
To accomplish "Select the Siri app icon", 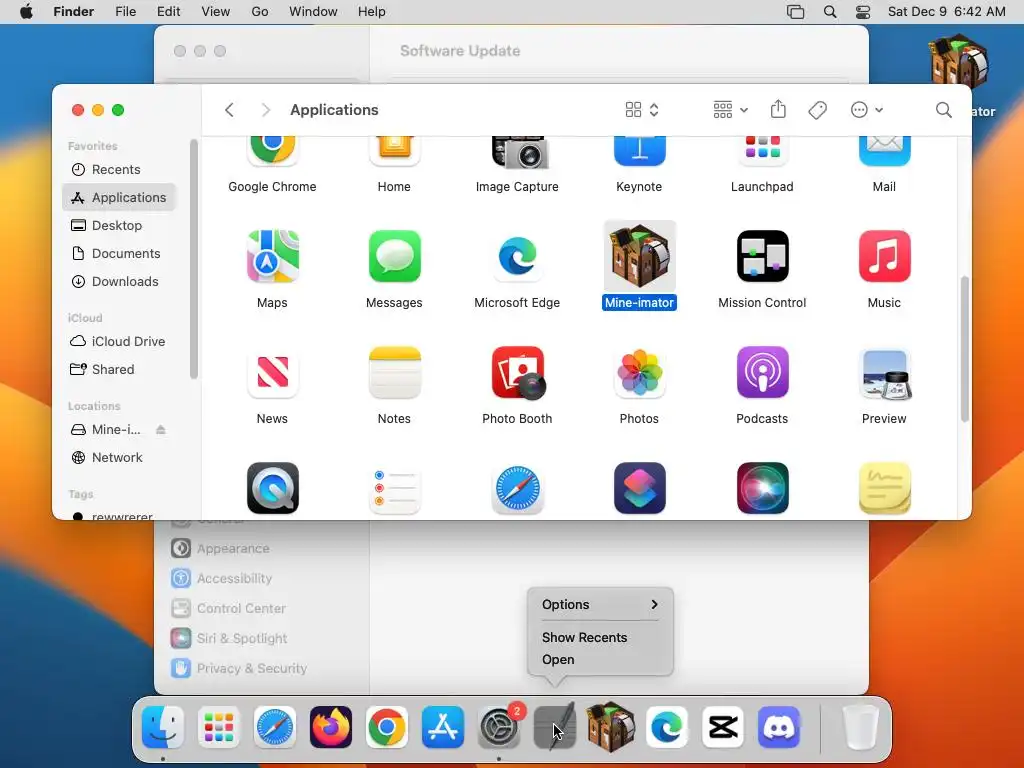I will [x=762, y=488].
